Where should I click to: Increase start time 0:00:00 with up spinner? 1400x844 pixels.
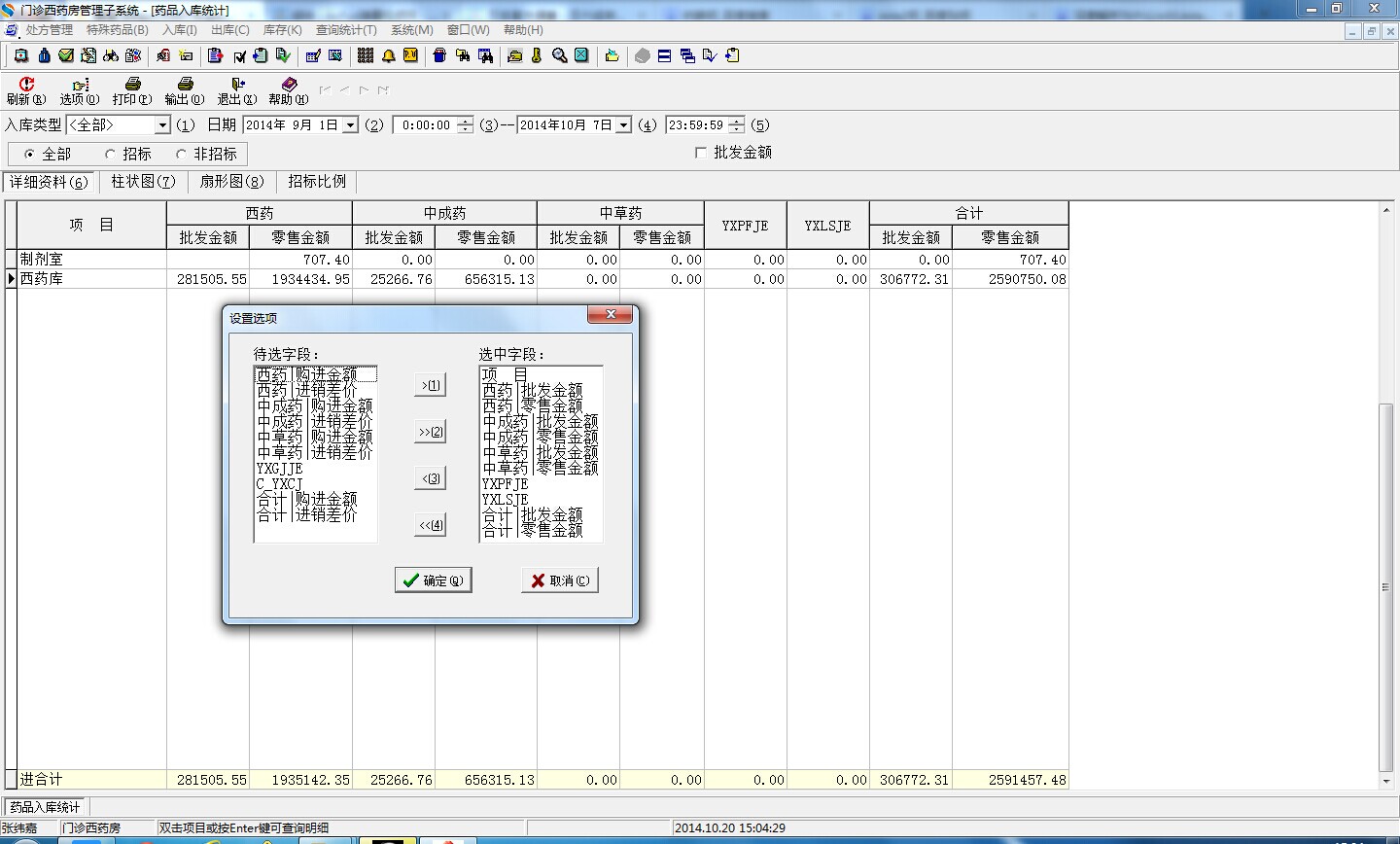465,121
